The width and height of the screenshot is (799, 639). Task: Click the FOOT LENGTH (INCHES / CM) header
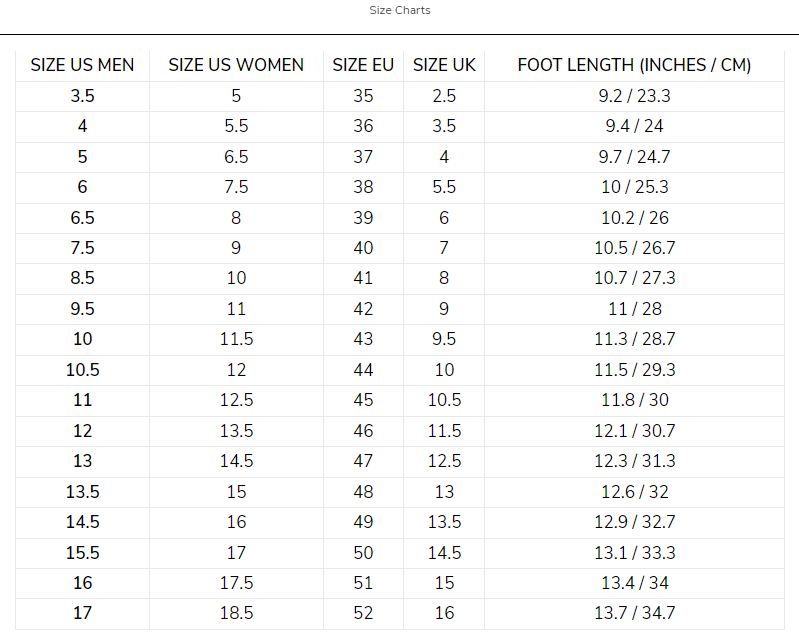tap(634, 65)
